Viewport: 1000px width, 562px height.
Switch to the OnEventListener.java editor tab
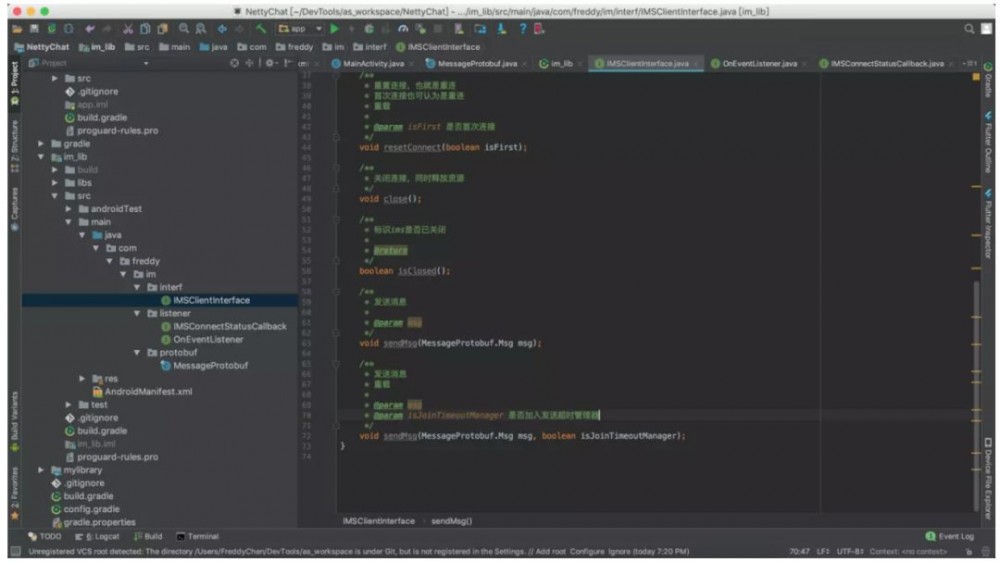760,63
